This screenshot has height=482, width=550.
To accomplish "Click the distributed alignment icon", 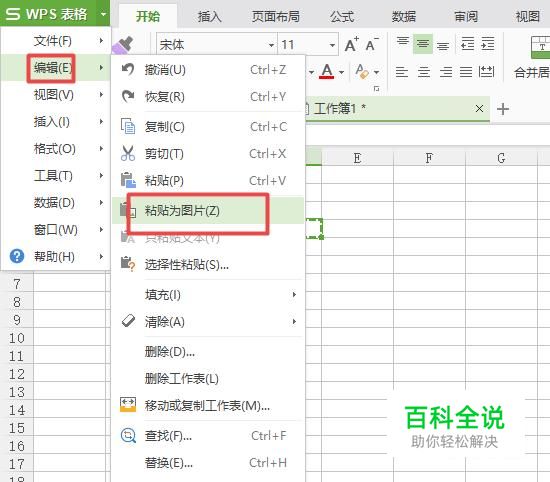I will (487, 72).
